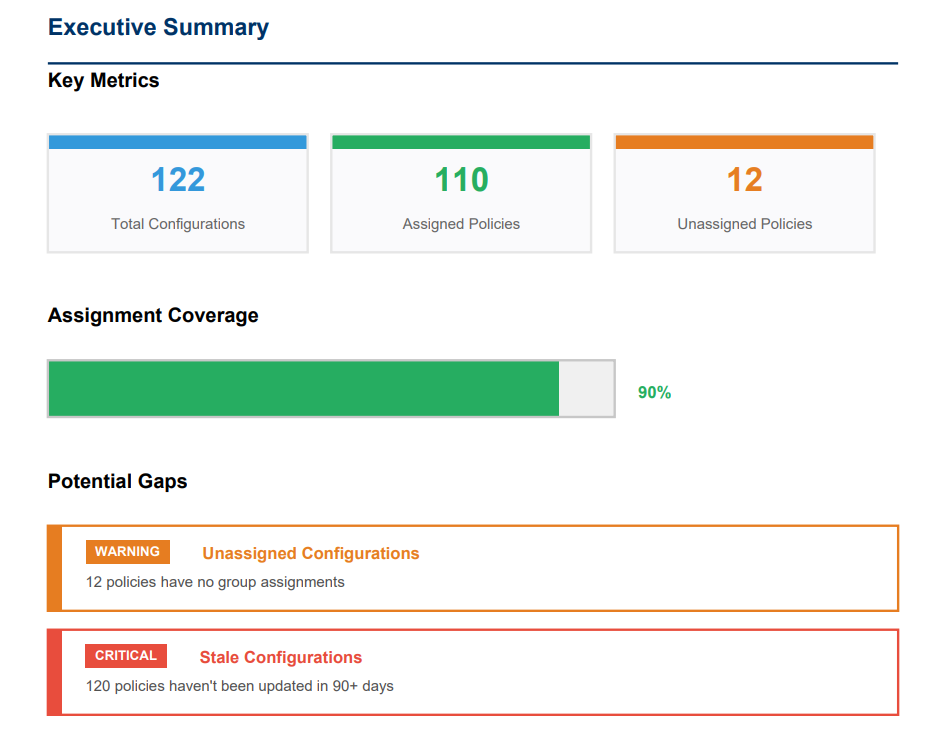Image resolution: width=940 pixels, height=750 pixels.
Task: Click the Potential Gaps heading
Action: [x=117, y=482]
